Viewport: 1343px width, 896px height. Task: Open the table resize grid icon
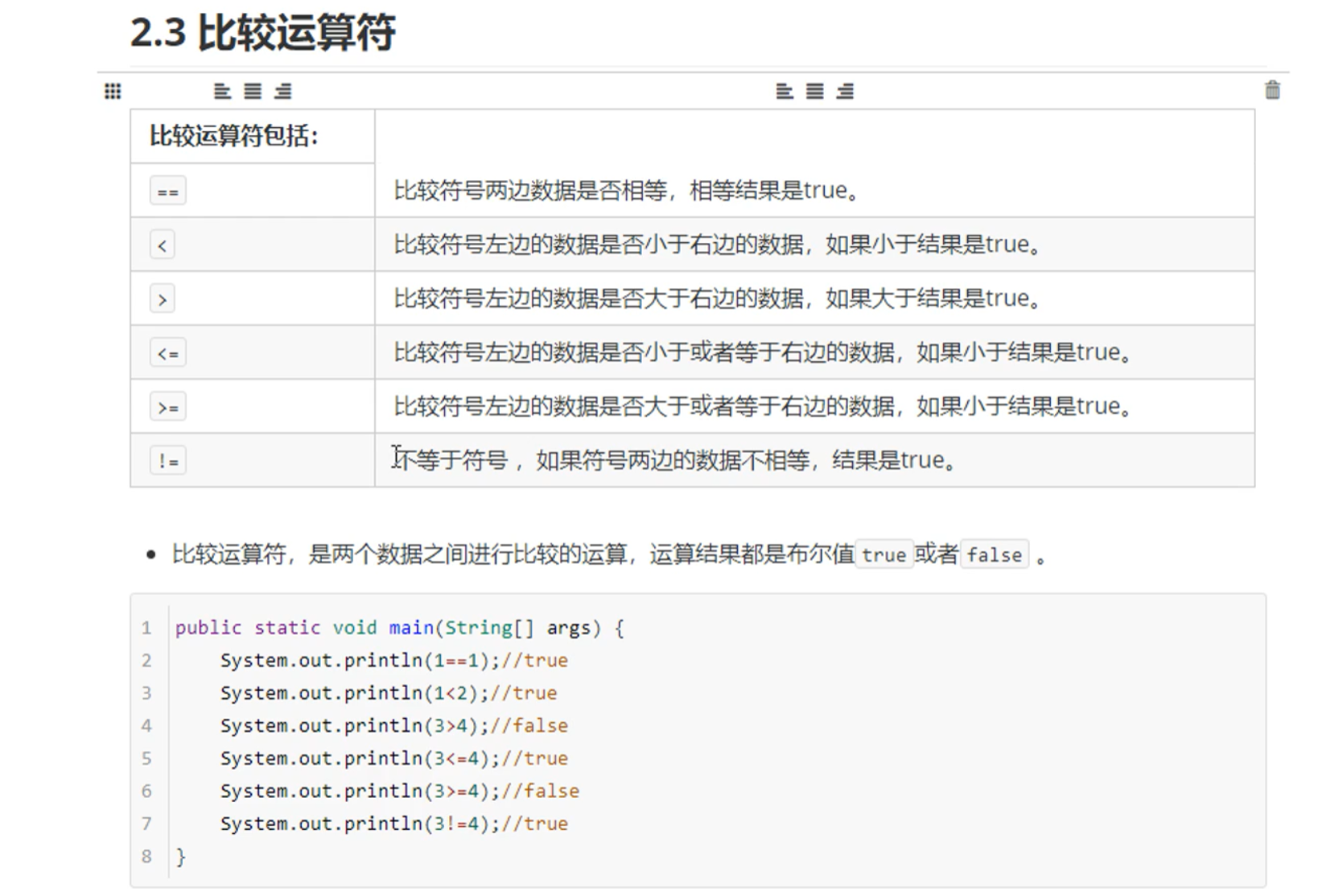(113, 91)
